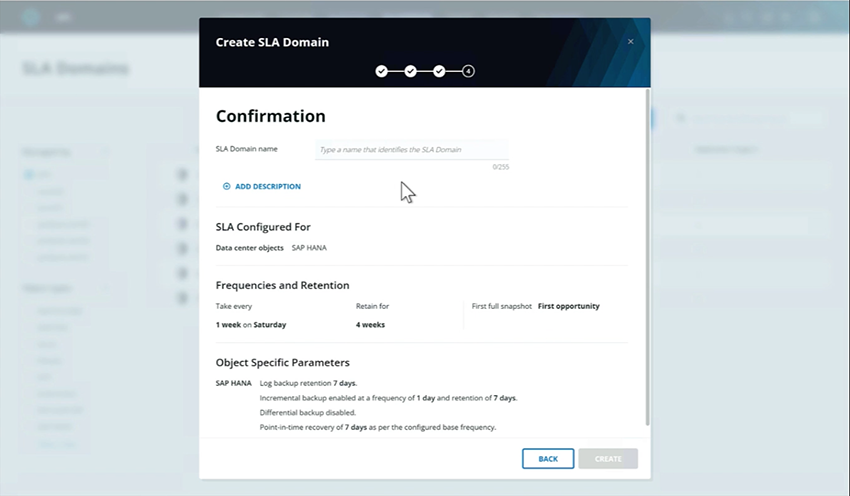Viewport: 850px width, 496px height.
Task: Click the plus icon beside Add Description
Action: click(227, 186)
